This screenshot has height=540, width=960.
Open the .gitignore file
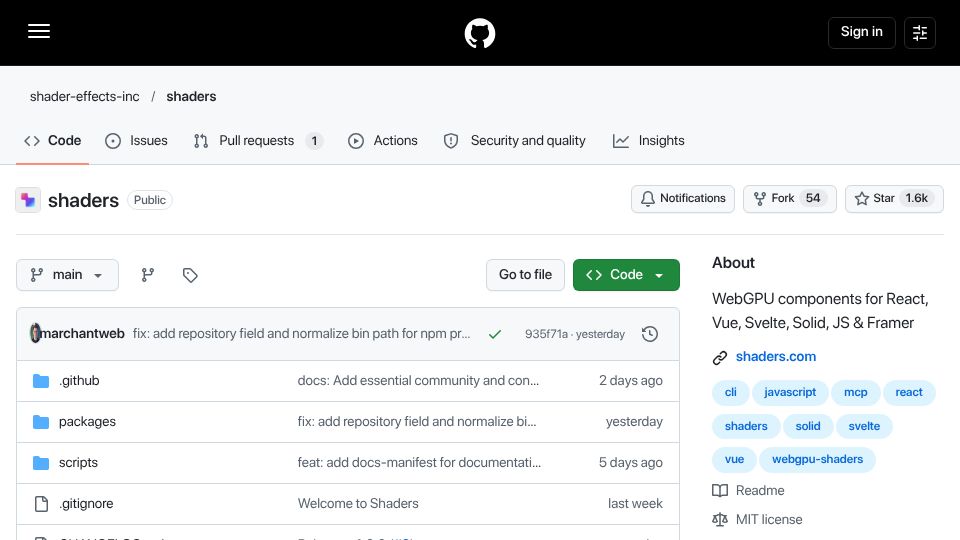point(86,504)
